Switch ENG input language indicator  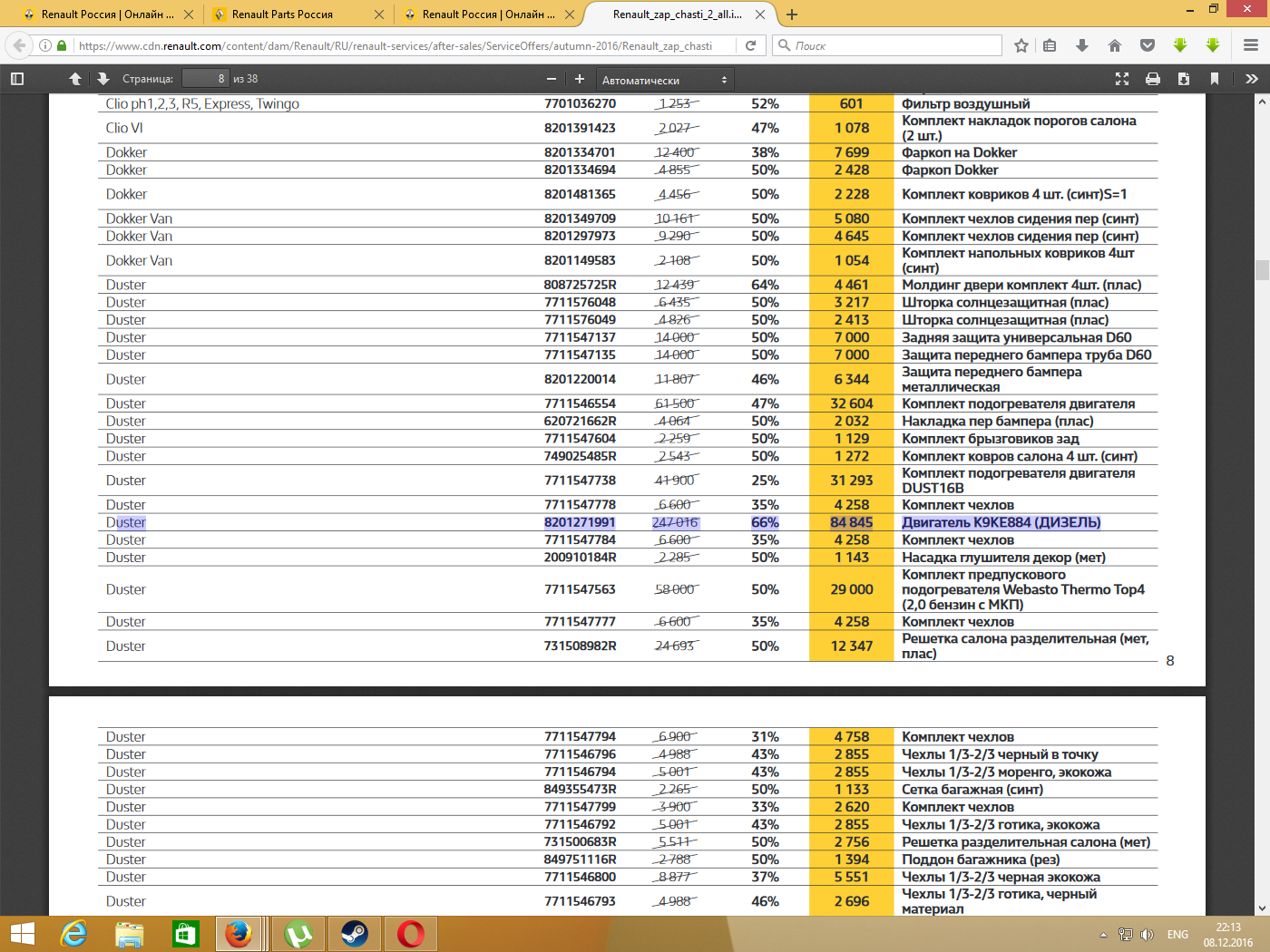pyautogui.click(x=1177, y=935)
